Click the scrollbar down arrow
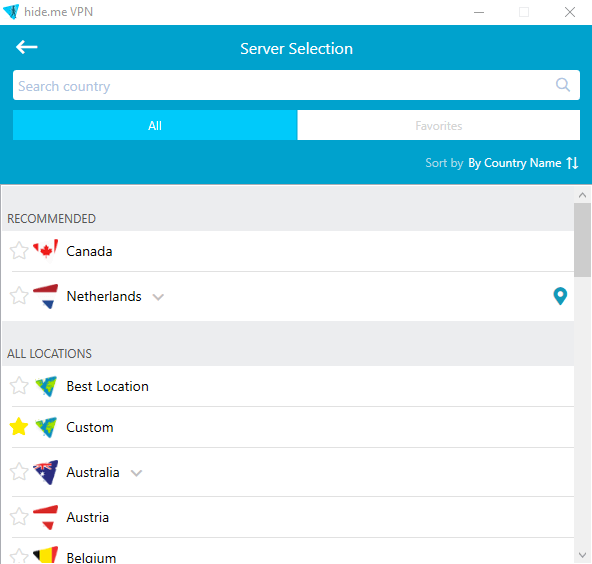This screenshot has height=564, width=592. (x=582, y=555)
